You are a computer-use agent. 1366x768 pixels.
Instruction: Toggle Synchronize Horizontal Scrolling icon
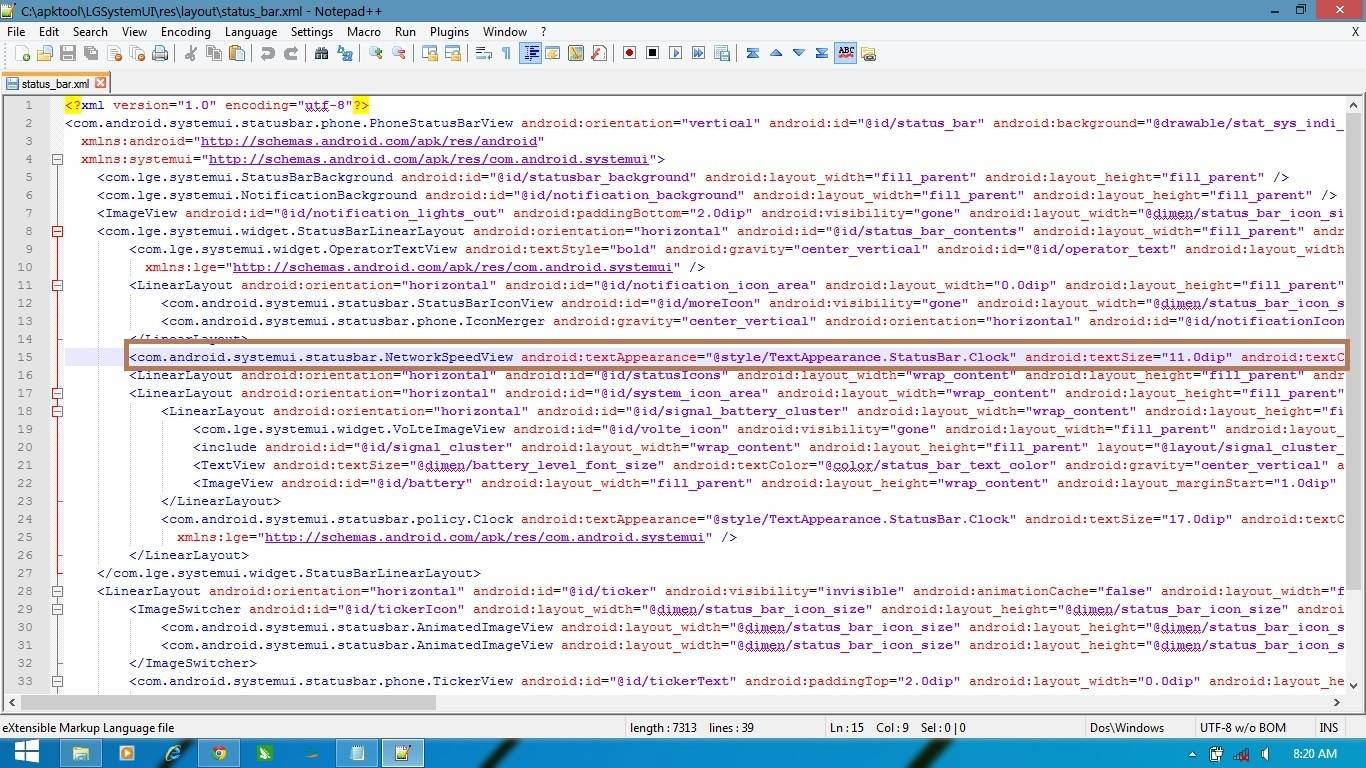tap(453, 53)
